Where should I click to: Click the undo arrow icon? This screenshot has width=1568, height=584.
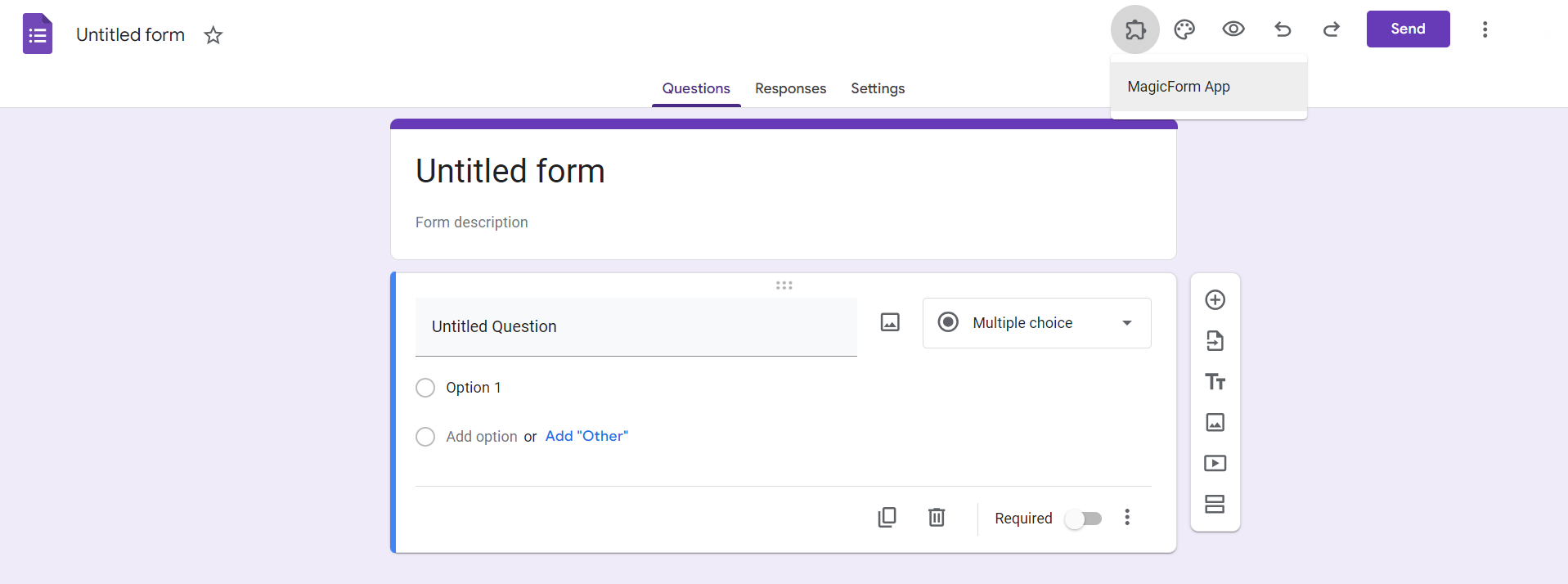(x=1283, y=29)
